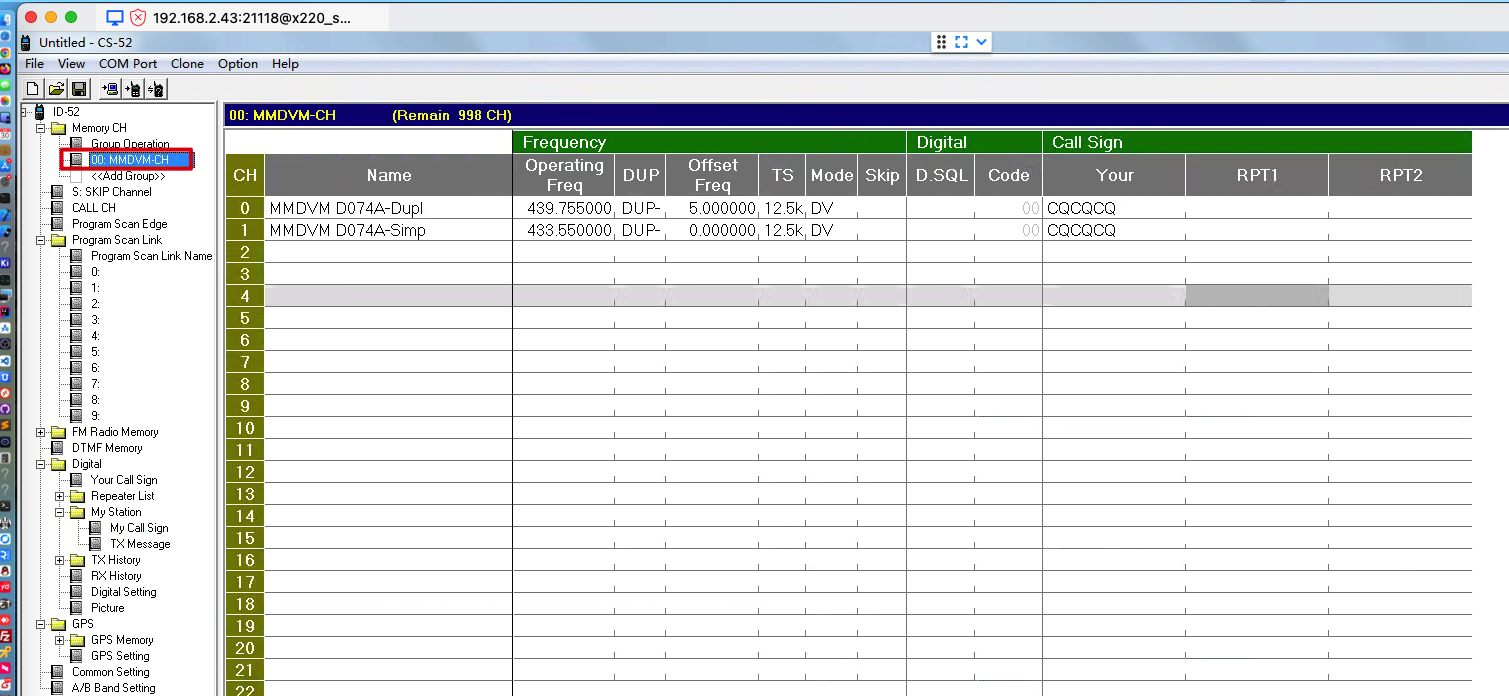This screenshot has height=696, width=1509.
Task: Select DTMF Memory tree item
Action: 107,448
